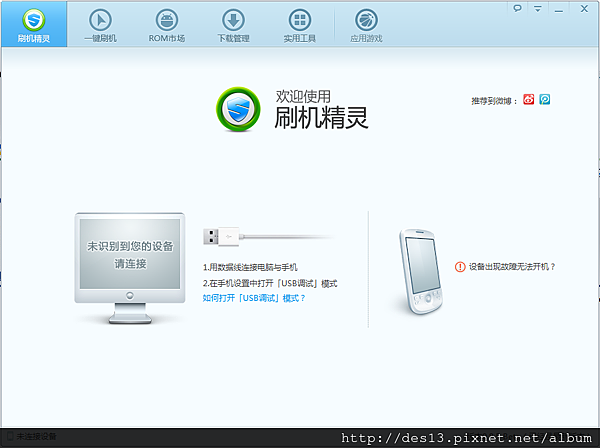
Task: Open the title bar dropdown menu arrow
Action: (538, 9)
